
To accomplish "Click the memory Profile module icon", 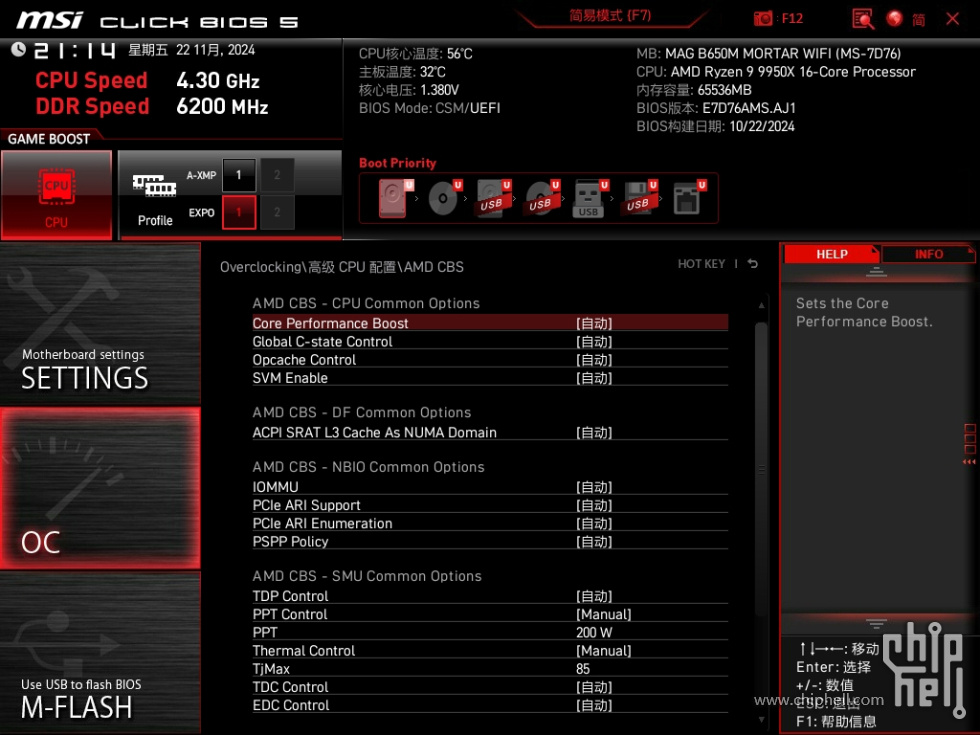I will [154, 186].
